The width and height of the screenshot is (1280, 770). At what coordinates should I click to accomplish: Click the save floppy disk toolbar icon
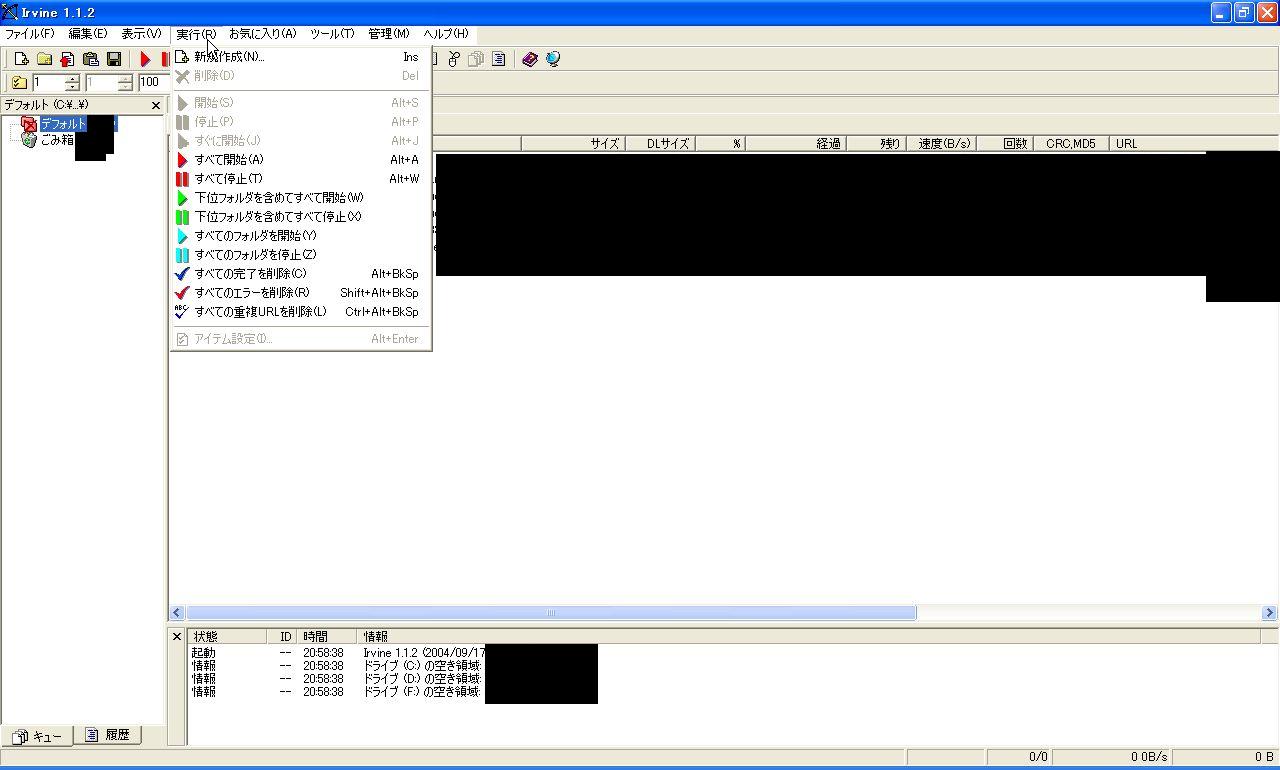113,60
